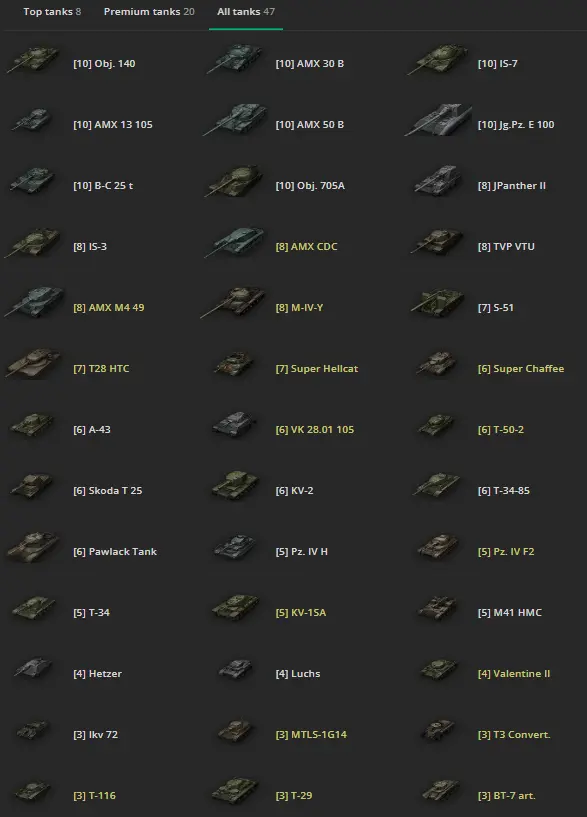Viewport: 587px width, 817px height.
Task: Click the Obj. 140 tank icon
Action: click(x=32, y=59)
